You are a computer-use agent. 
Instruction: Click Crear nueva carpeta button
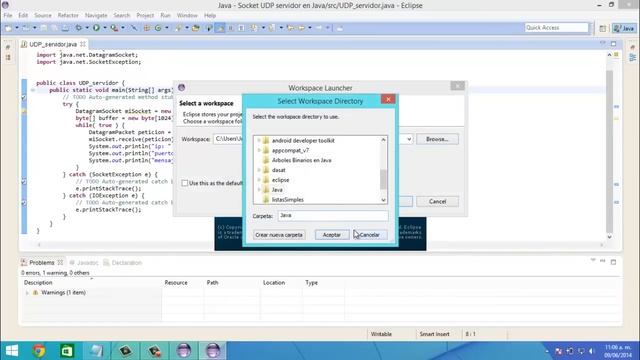coord(279,235)
